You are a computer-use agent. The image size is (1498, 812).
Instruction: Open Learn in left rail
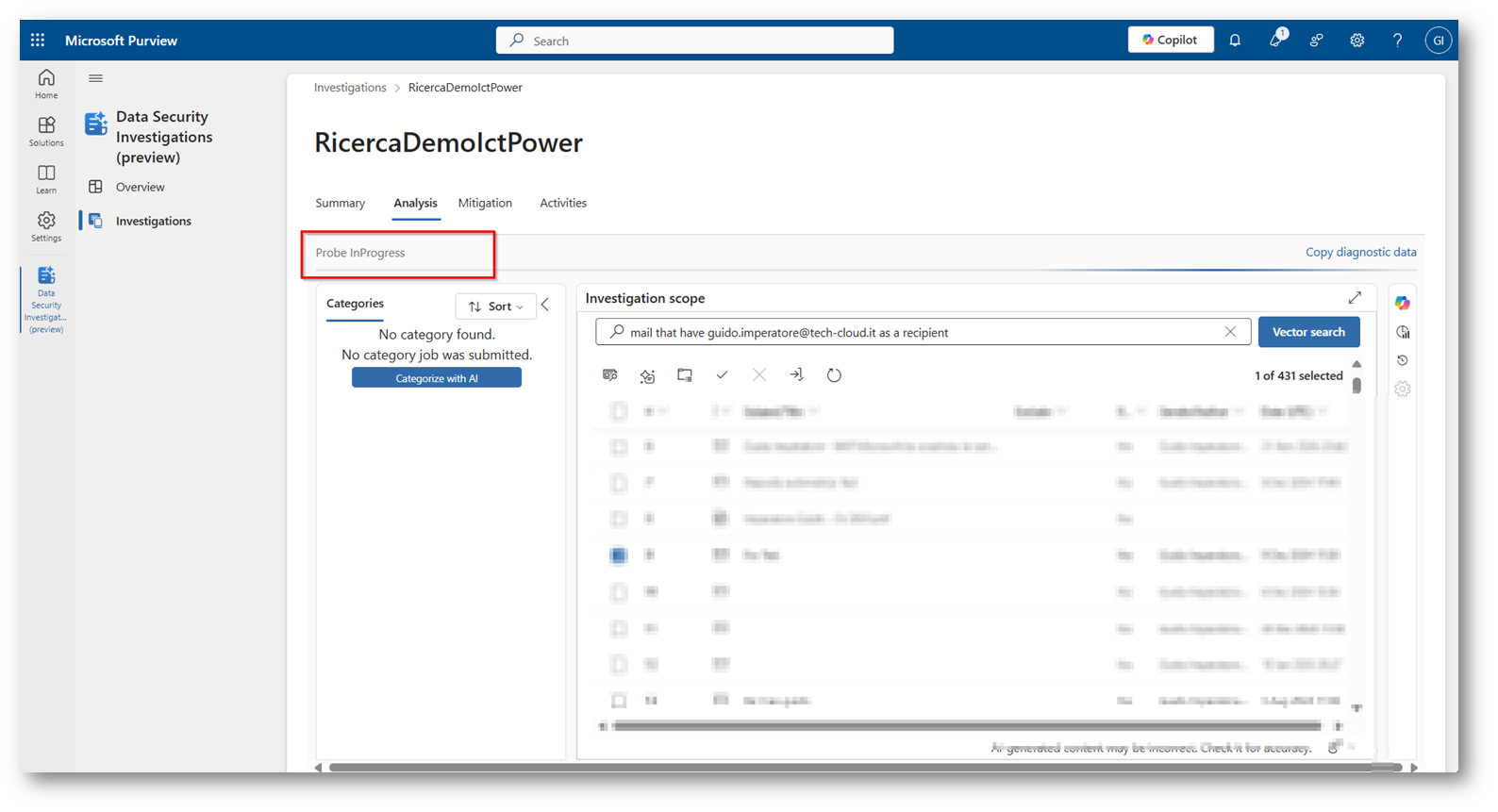point(46,179)
